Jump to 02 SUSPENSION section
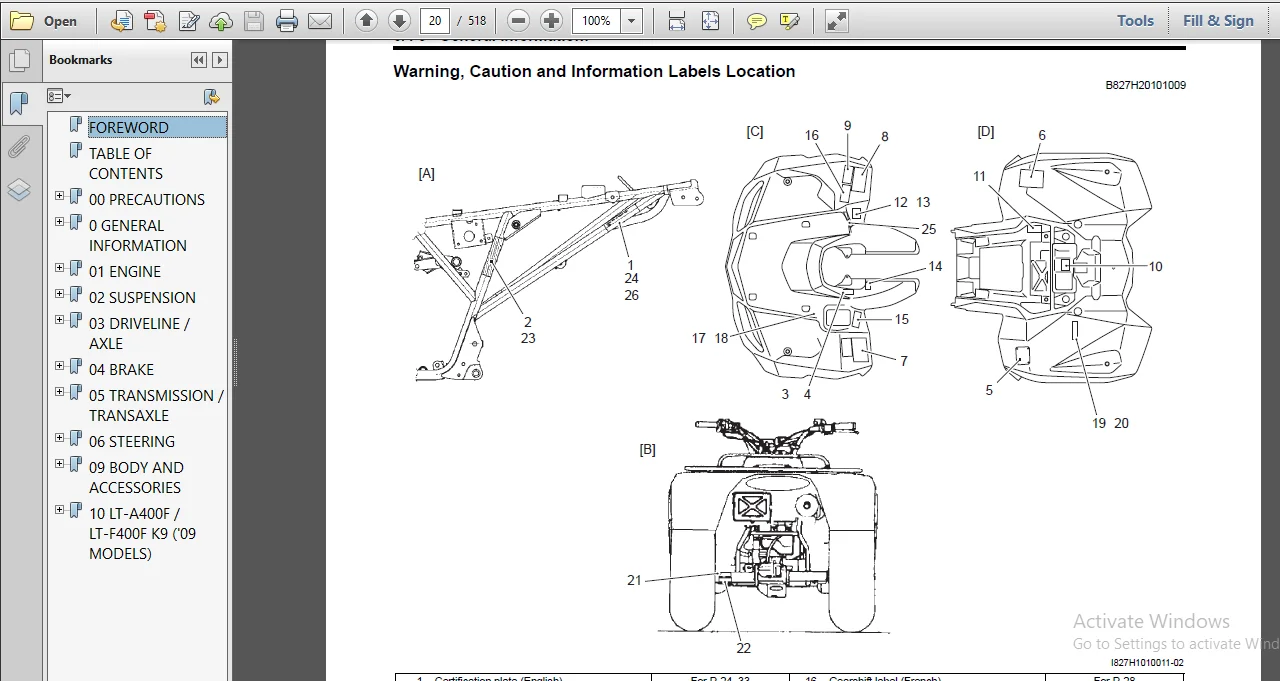 (142, 297)
